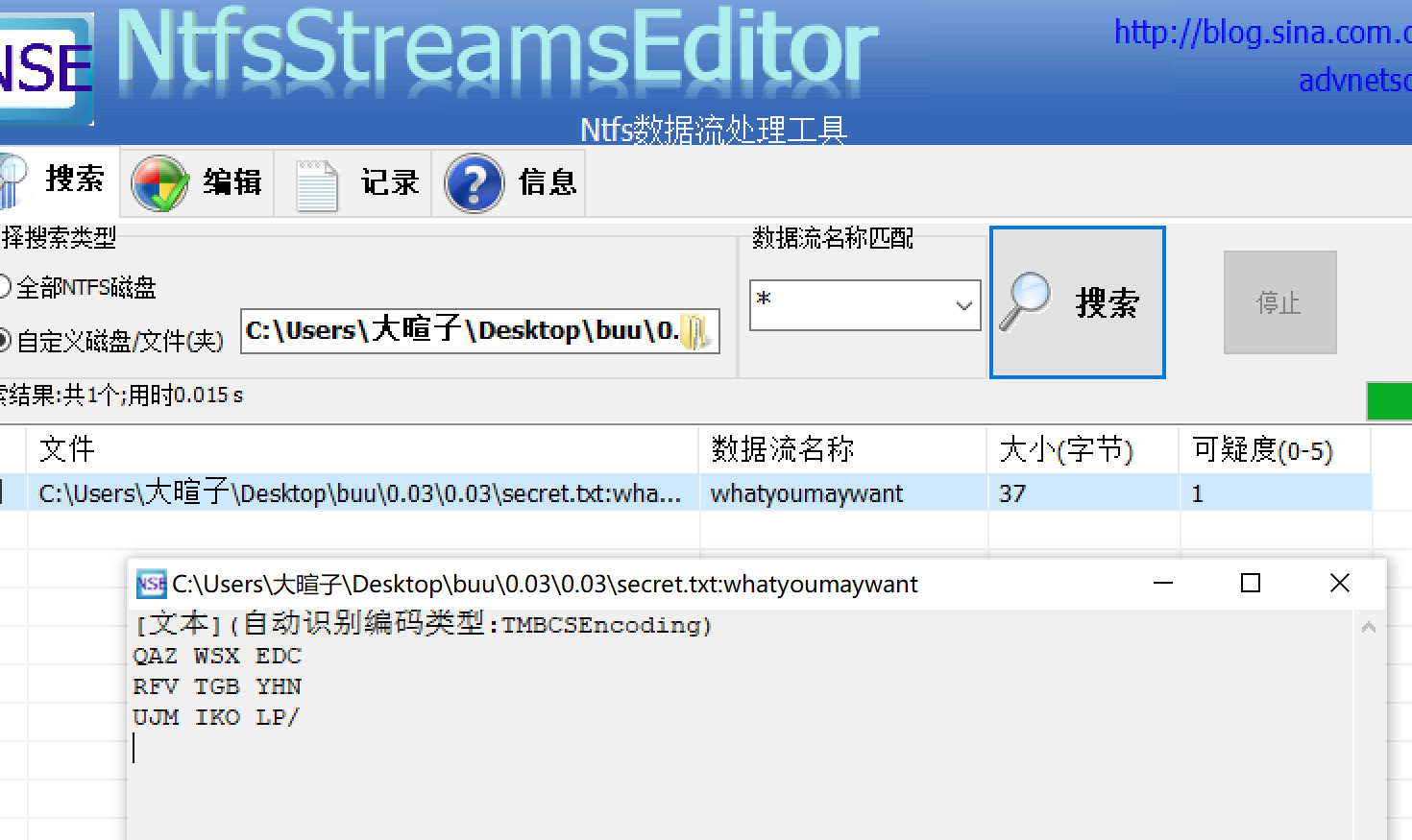
Task: Select the 搜索 tab
Action: pyautogui.click(x=58, y=180)
